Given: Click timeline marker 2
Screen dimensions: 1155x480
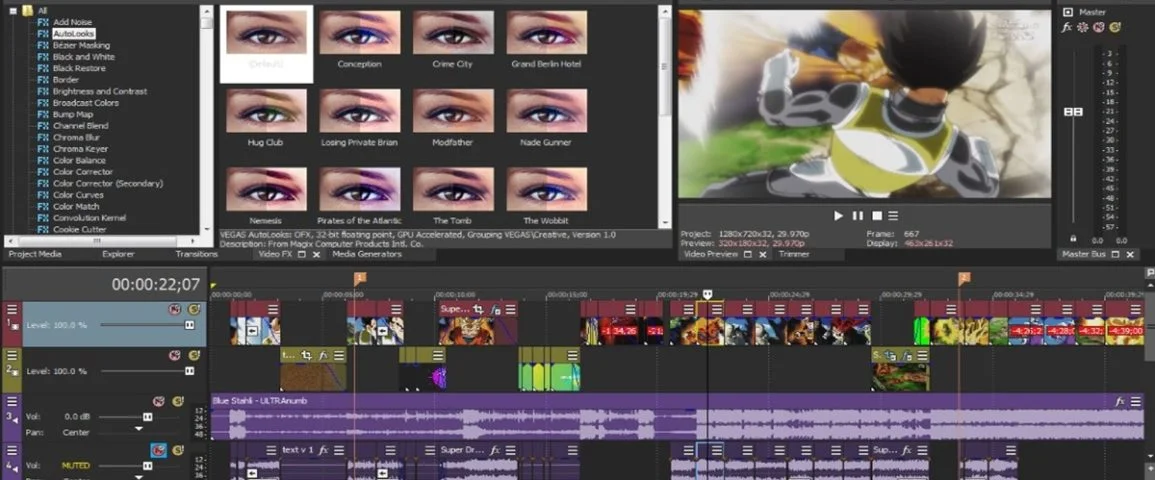Looking at the screenshot, I should click(x=963, y=278).
